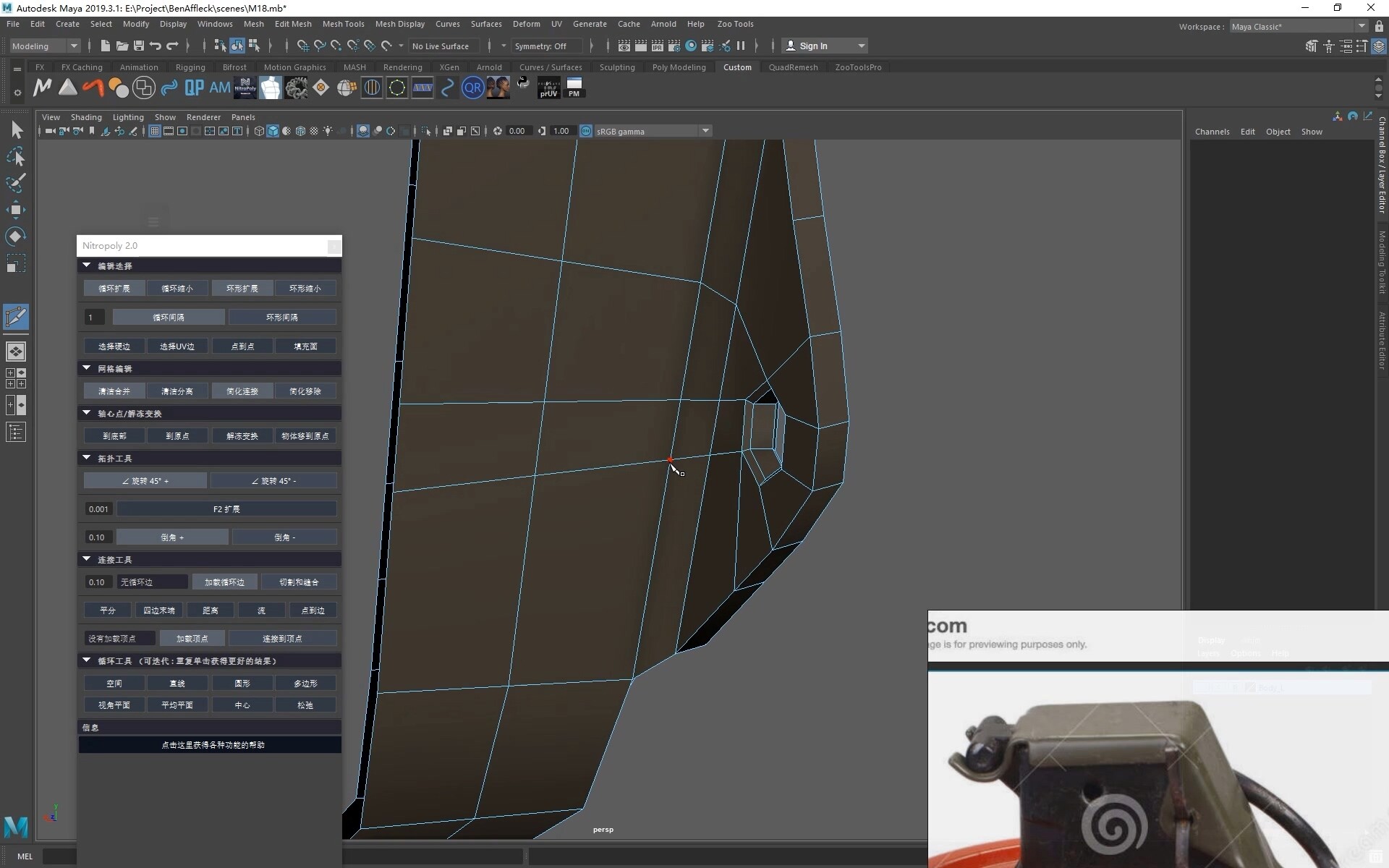Viewport: 1389px width, 868px height.
Task: Click the 0.001 value input field
Action: (x=98, y=509)
